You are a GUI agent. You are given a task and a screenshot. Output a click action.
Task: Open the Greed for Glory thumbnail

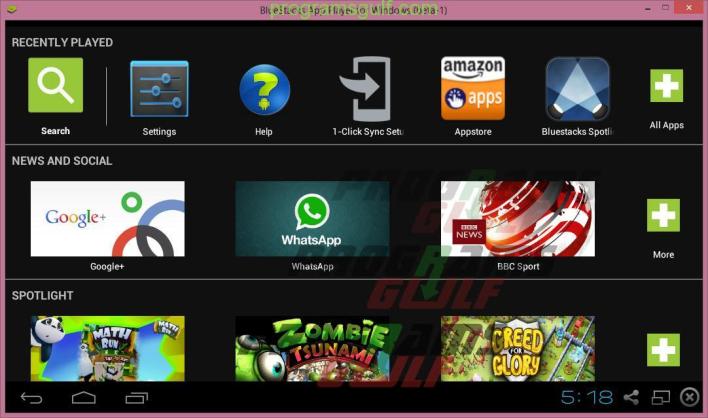click(x=517, y=348)
